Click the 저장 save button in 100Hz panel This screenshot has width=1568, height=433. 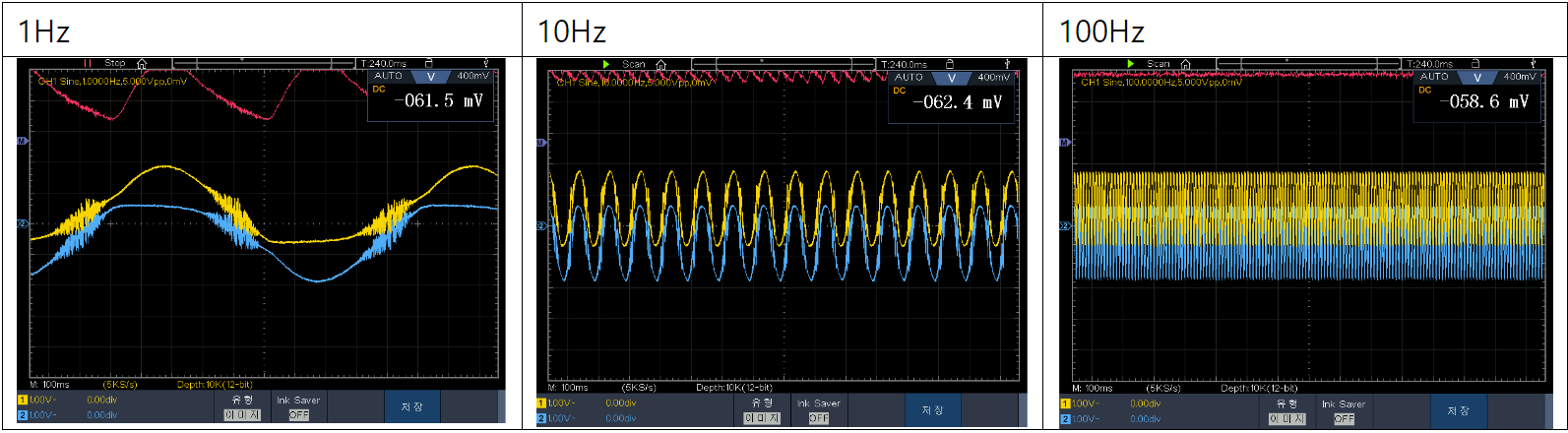pos(1458,410)
